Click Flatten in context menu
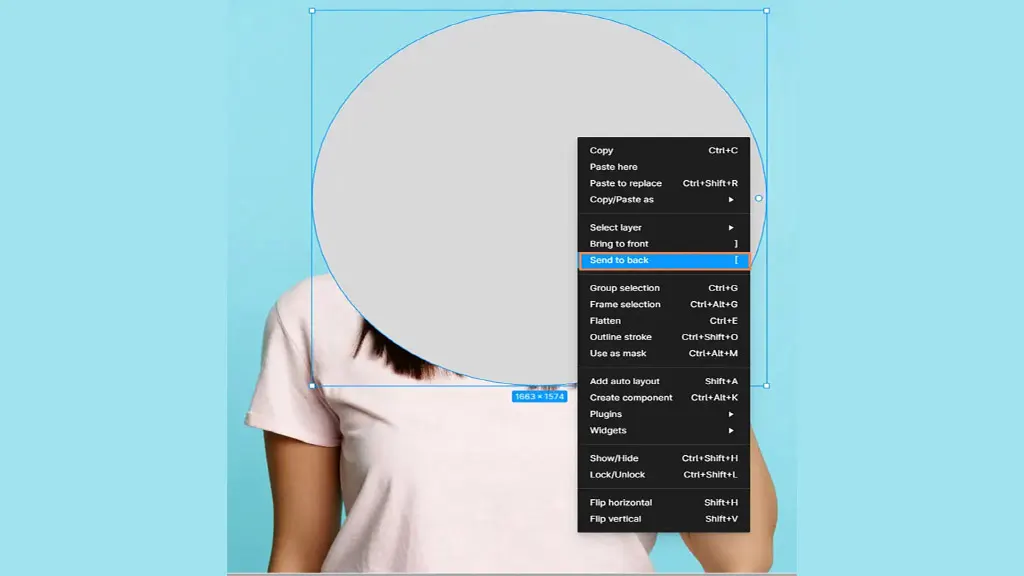 (664, 321)
